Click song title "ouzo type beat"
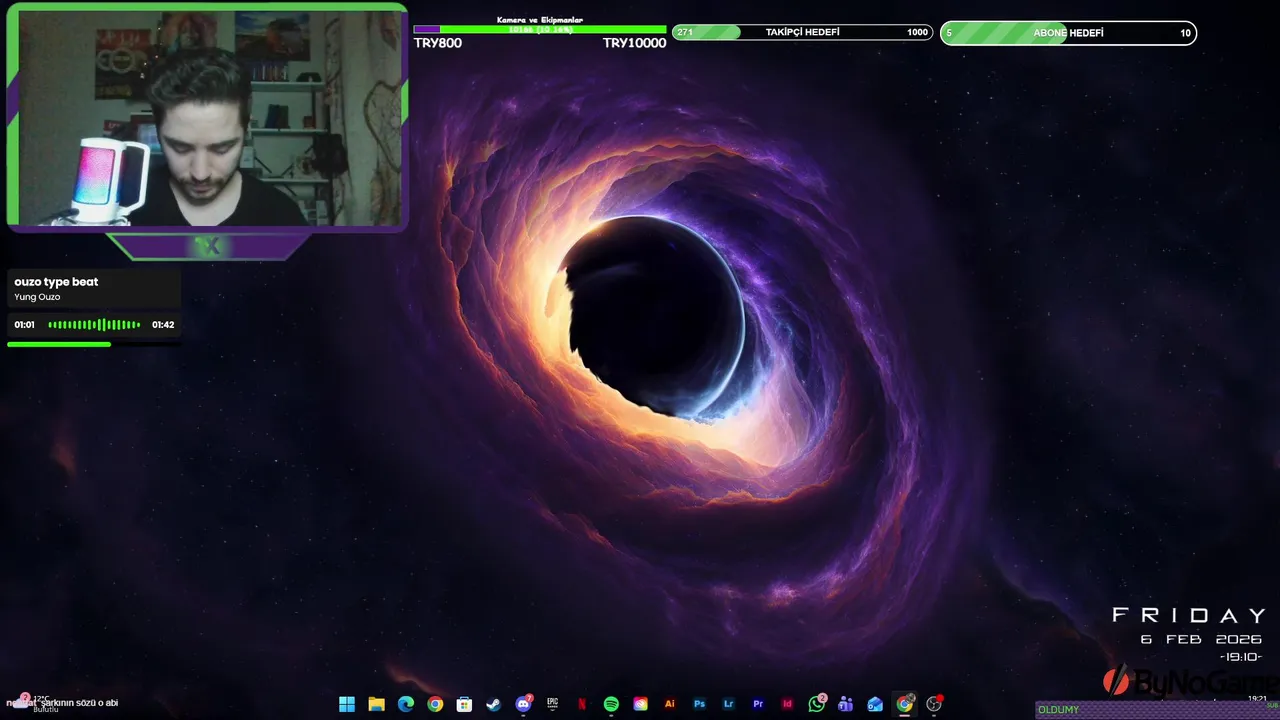This screenshot has width=1280, height=720. 56,282
